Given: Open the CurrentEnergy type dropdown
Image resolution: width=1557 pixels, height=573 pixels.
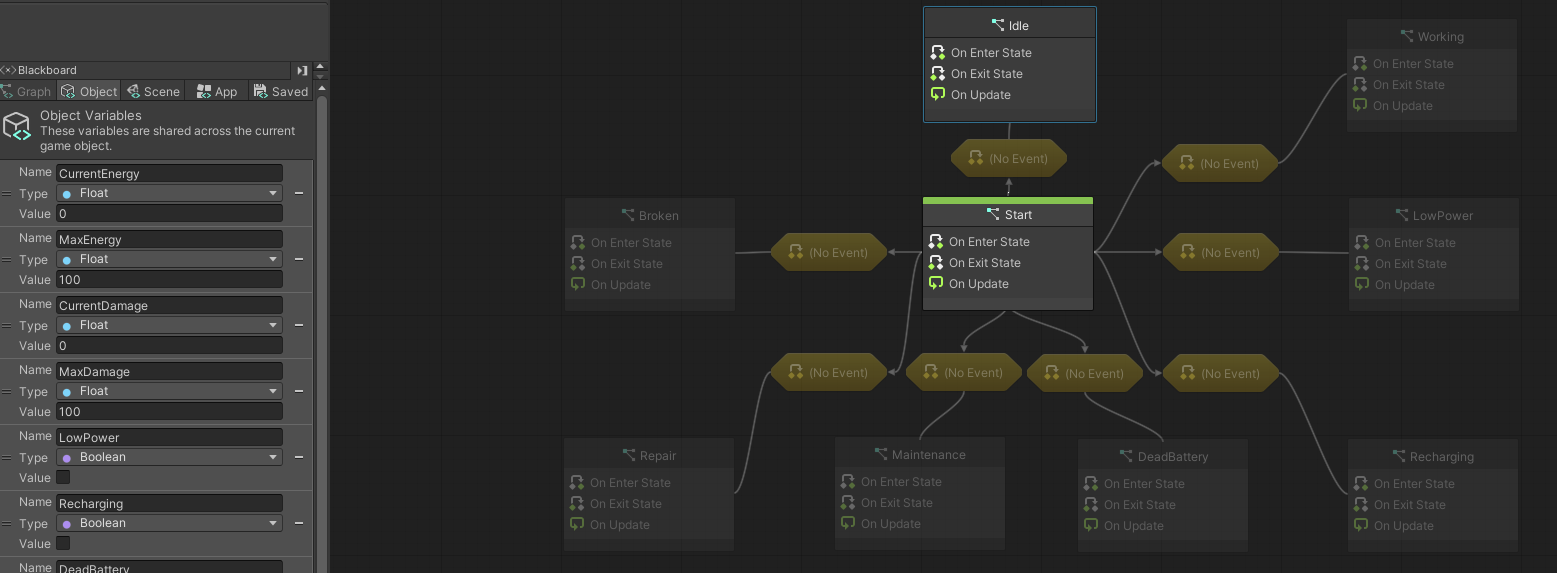Looking at the screenshot, I should [x=169, y=193].
